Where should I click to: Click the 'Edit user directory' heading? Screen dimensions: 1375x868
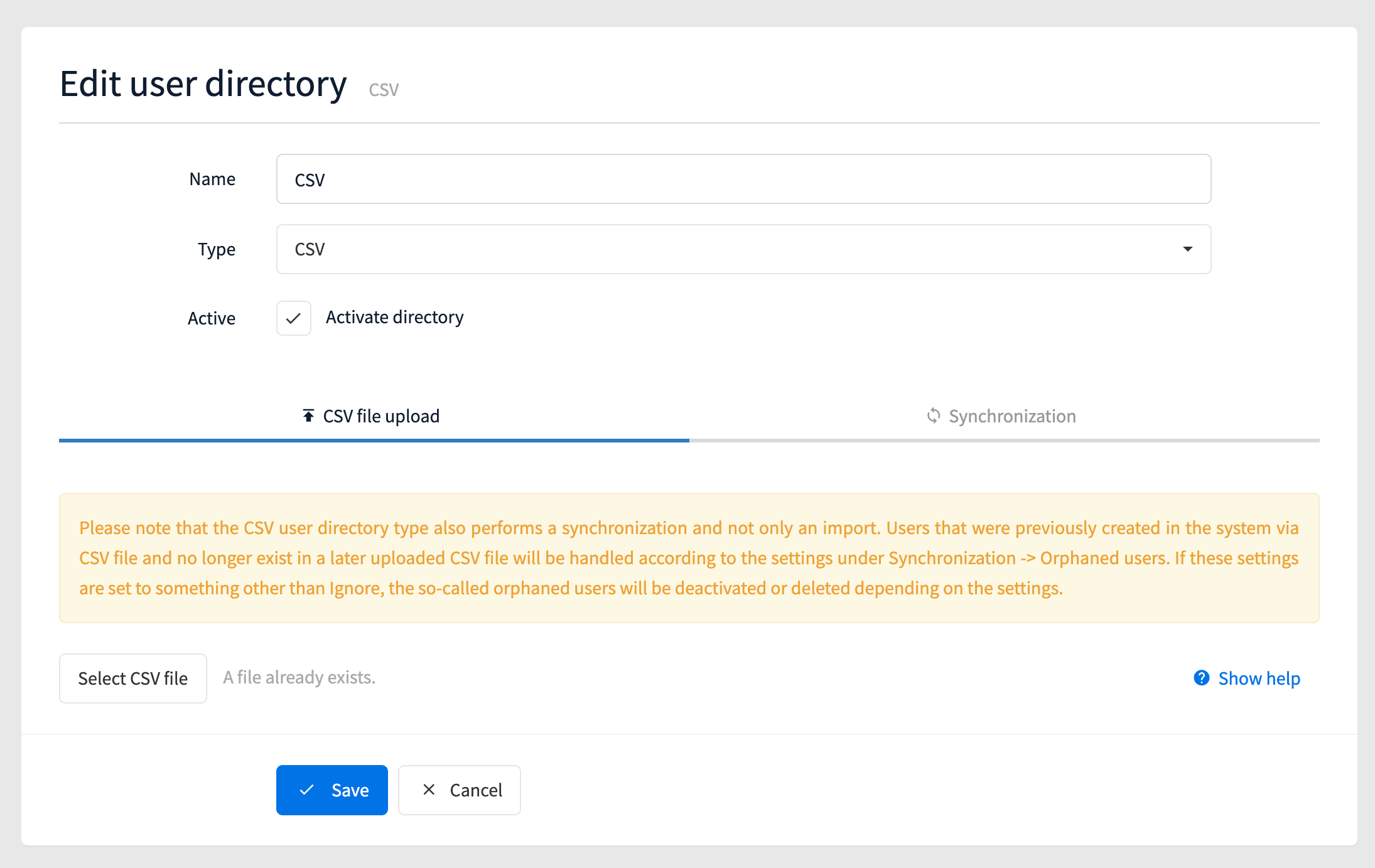(x=203, y=84)
